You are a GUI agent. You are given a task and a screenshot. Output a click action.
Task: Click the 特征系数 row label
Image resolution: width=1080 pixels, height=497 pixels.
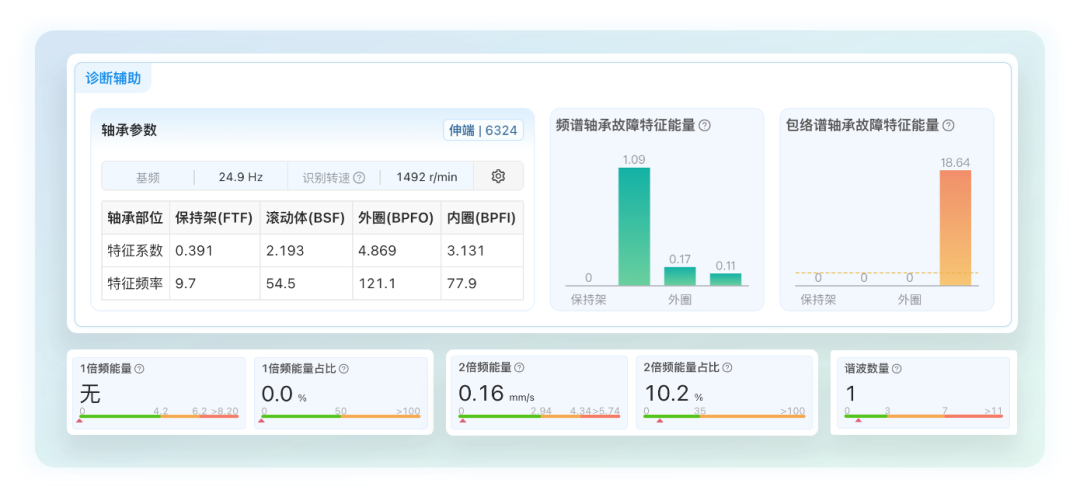tap(136, 251)
